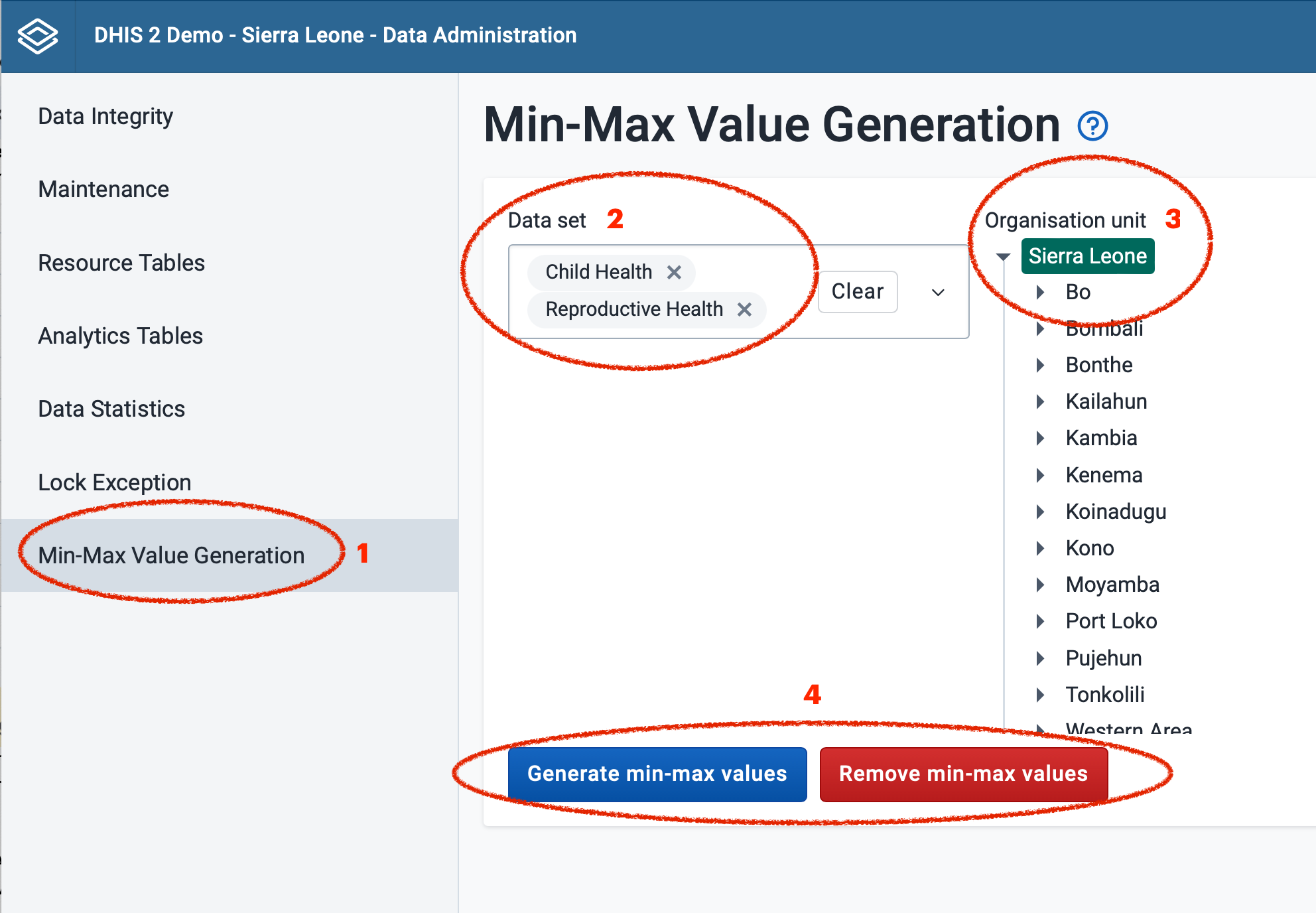Select Pujehun organisation unit
Viewport: 1316px width, 913px height.
pos(1104,658)
